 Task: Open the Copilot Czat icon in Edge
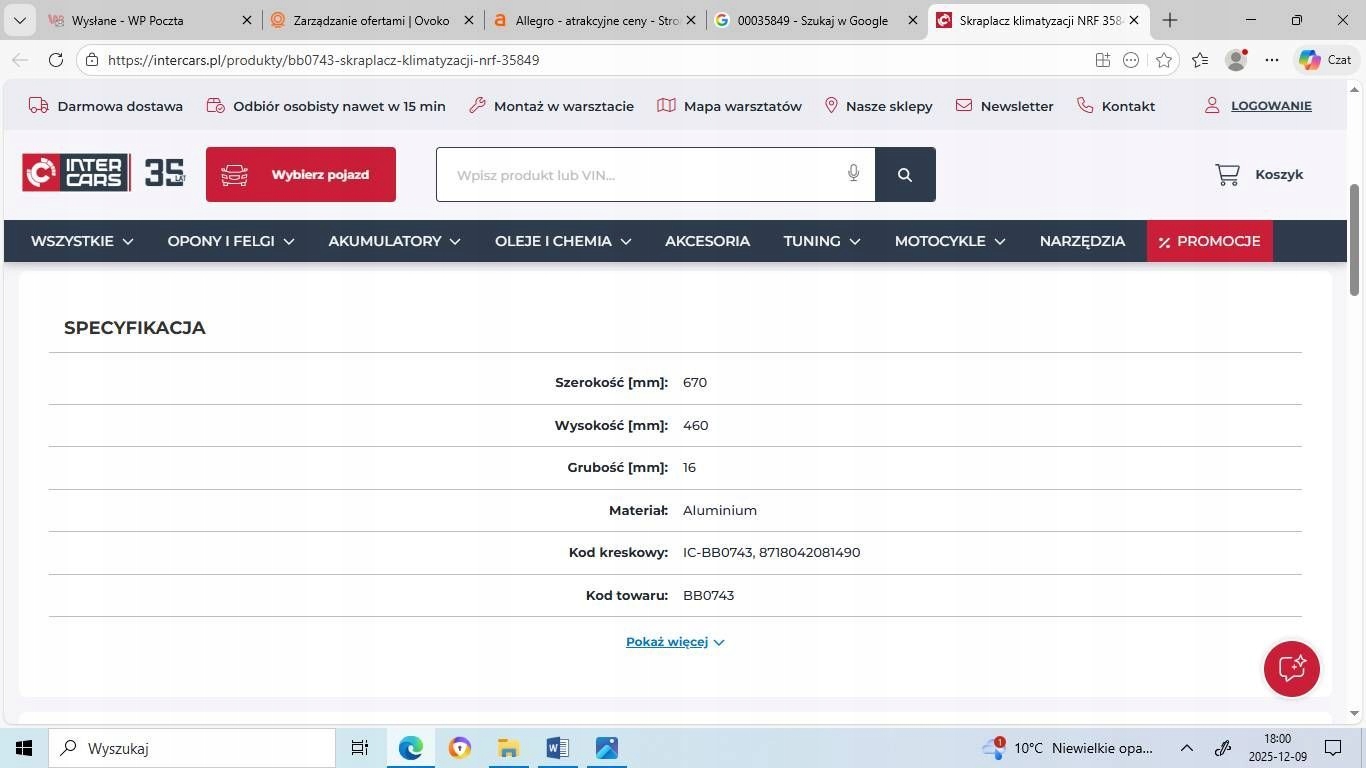coord(1325,60)
